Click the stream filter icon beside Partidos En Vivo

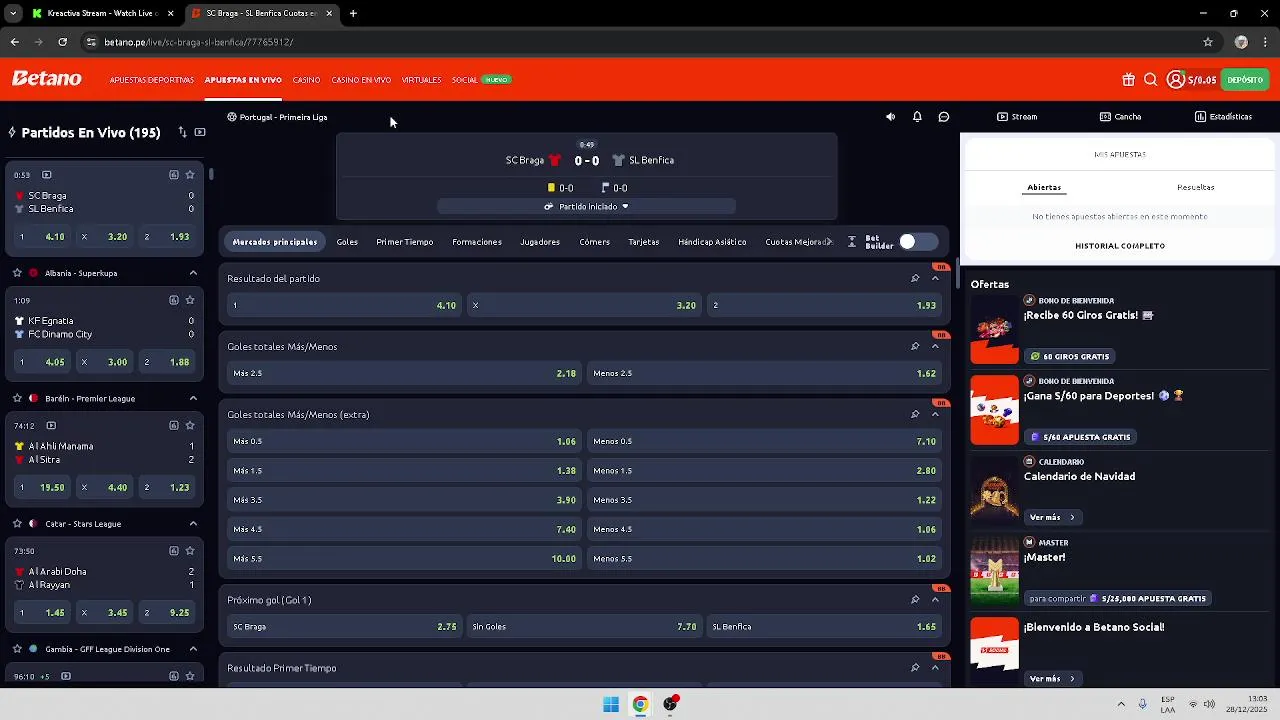pos(200,132)
